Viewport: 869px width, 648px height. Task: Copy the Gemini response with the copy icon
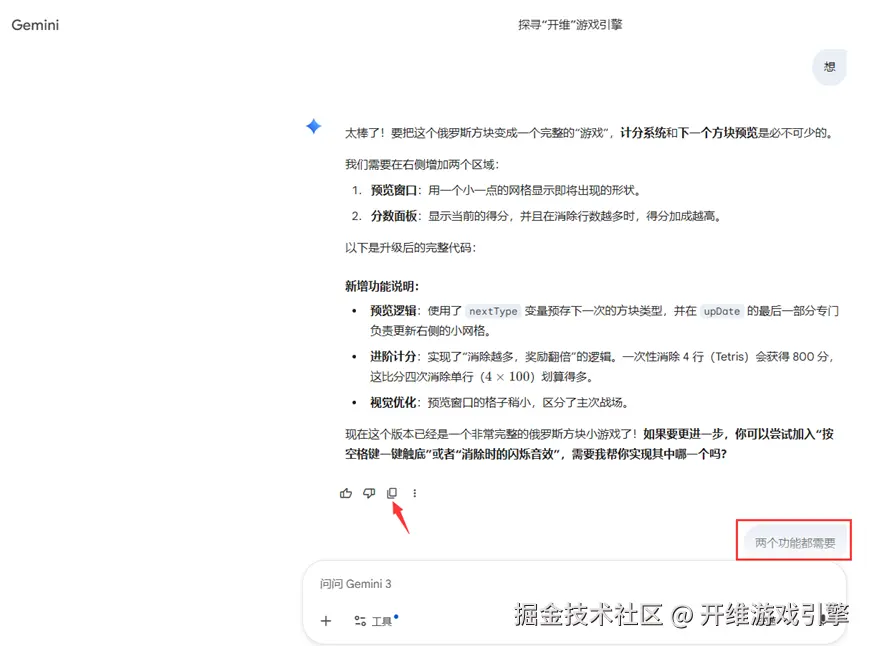pyautogui.click(x=392, y=493)
